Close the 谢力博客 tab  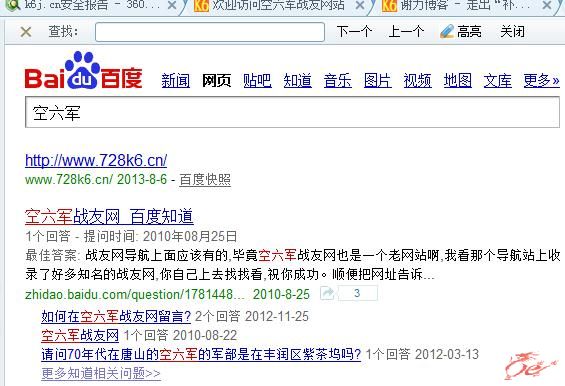[547, 5]
